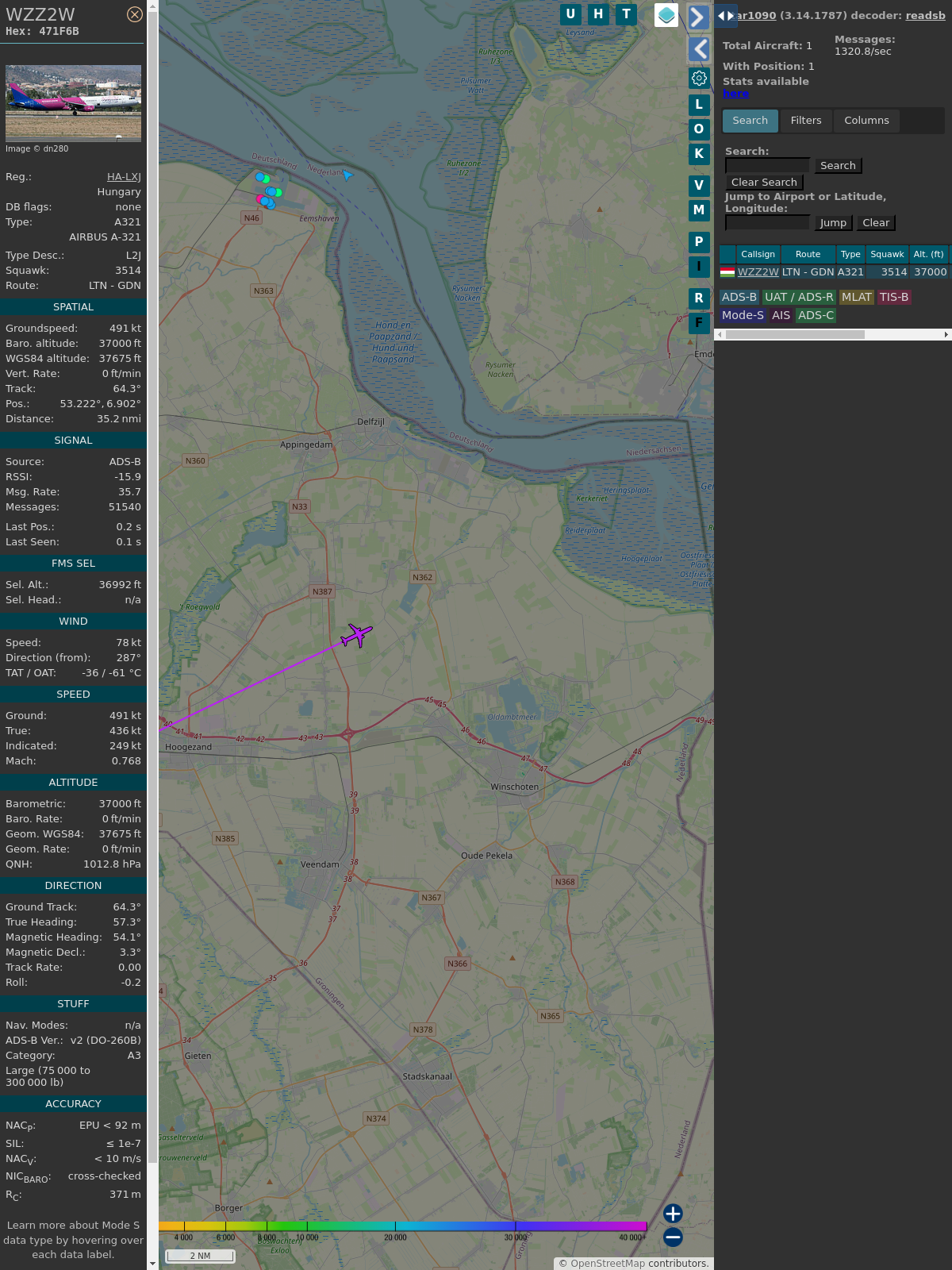Screen dimensions: 952x1270
Task: Toggle the L labels button
Action: (x=699, y=105)
